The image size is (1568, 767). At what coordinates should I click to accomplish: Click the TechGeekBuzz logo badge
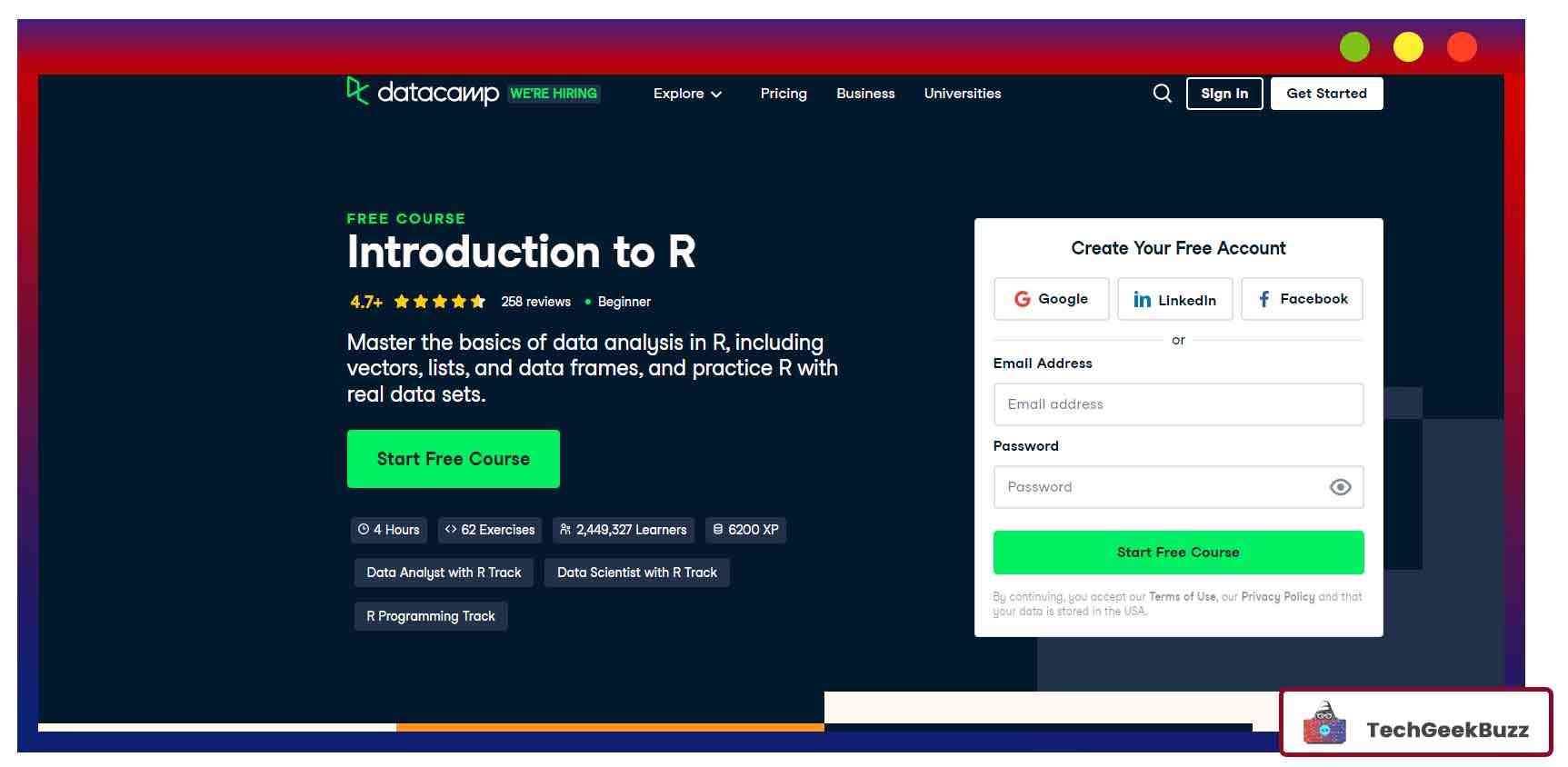click(x=1415, y=723)
